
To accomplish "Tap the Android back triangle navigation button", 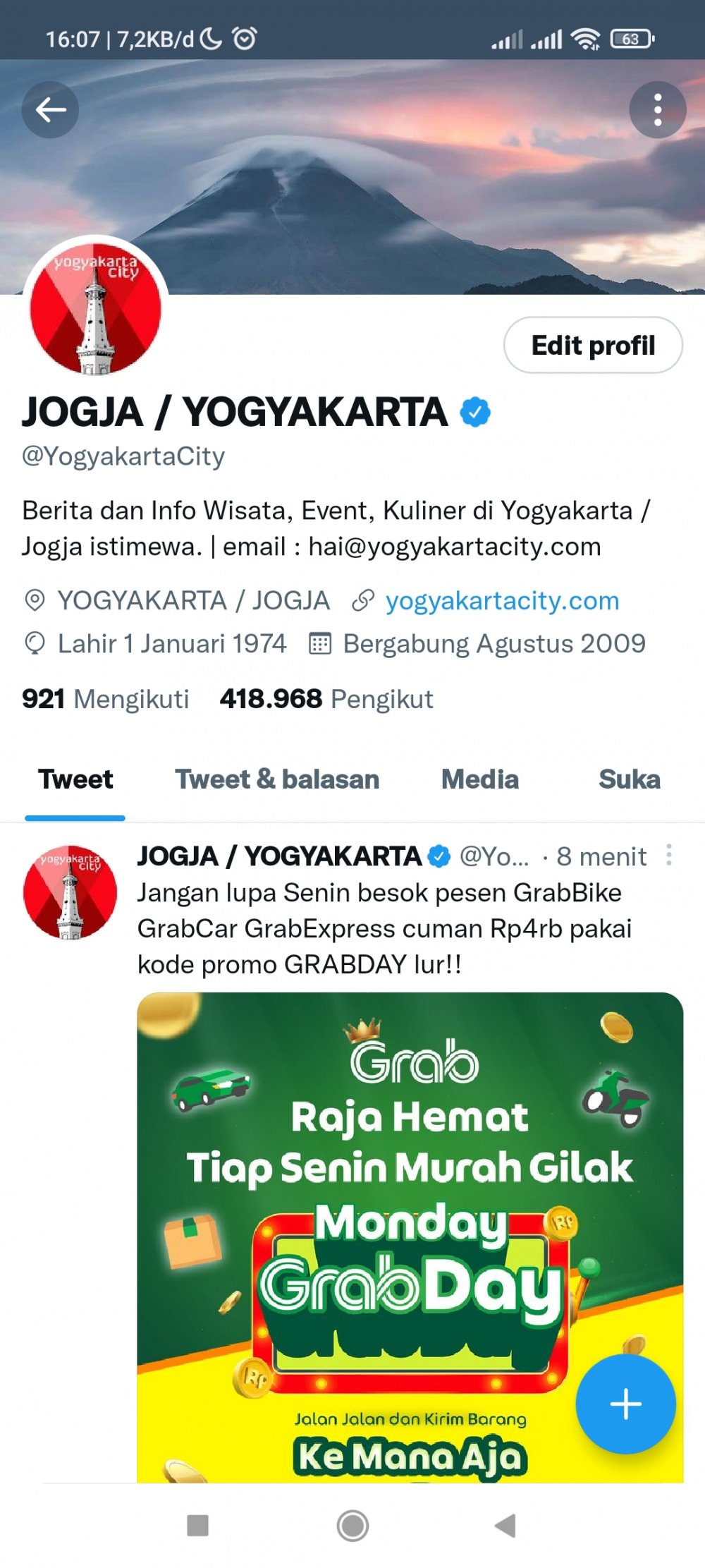I will point(505,1526).
